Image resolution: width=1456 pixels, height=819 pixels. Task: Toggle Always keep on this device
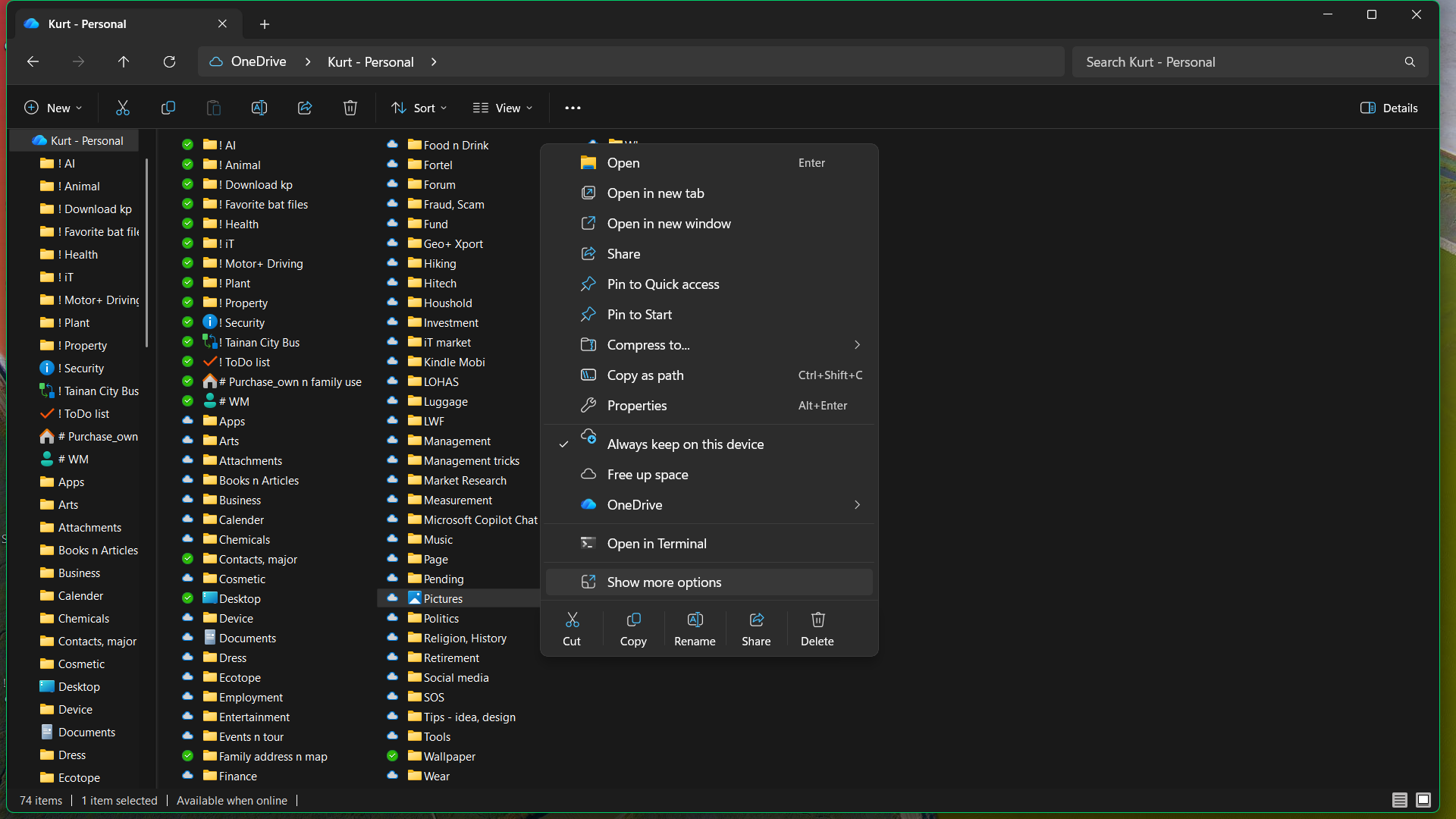tap(685, 444)
